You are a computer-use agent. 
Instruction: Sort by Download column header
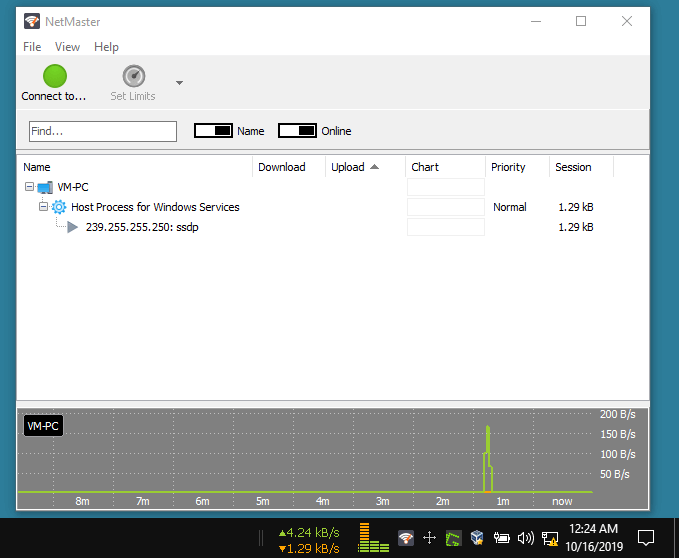(x=289, y=167)
